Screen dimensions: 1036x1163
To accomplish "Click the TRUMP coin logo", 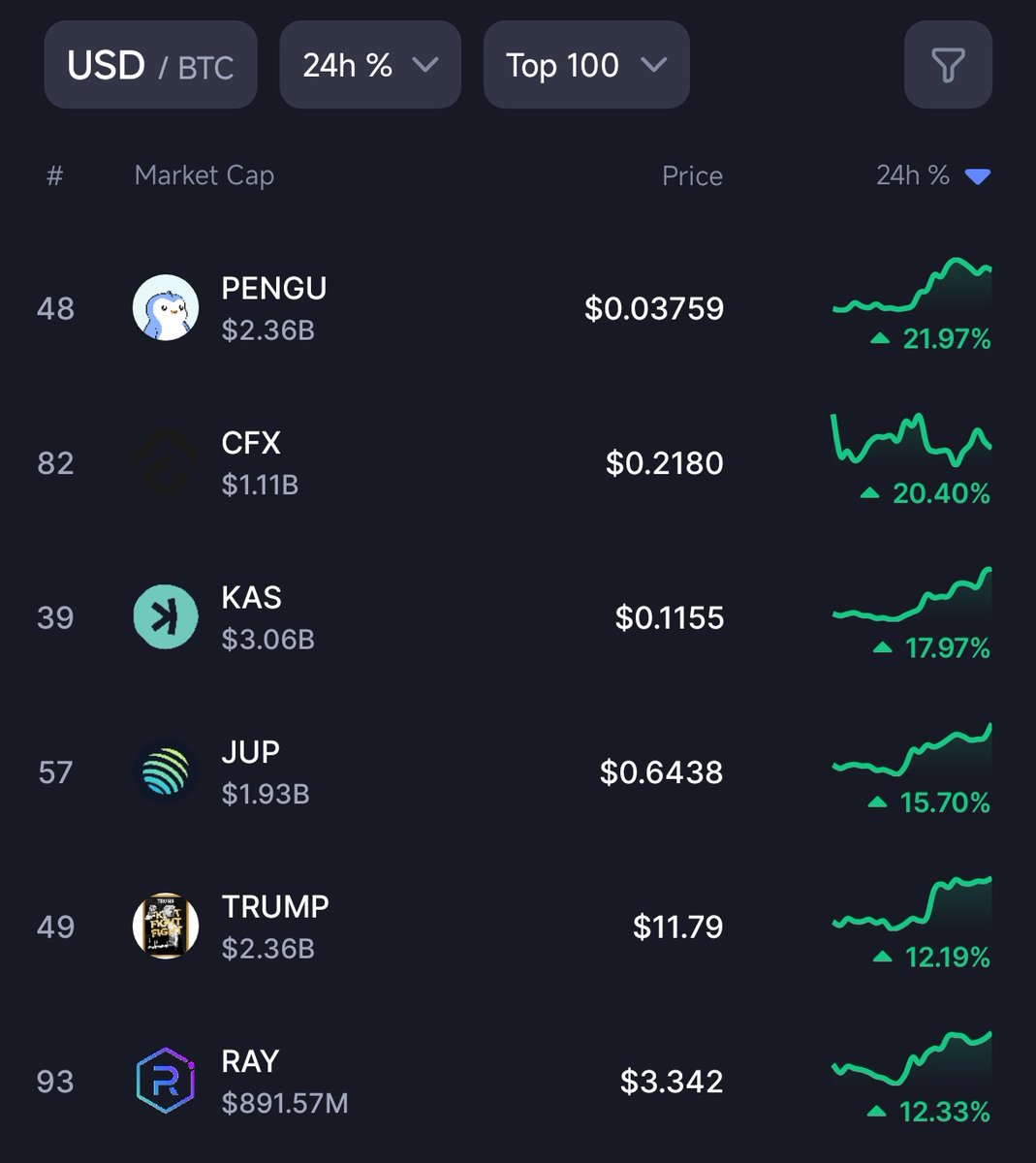I will coord(166,927).
